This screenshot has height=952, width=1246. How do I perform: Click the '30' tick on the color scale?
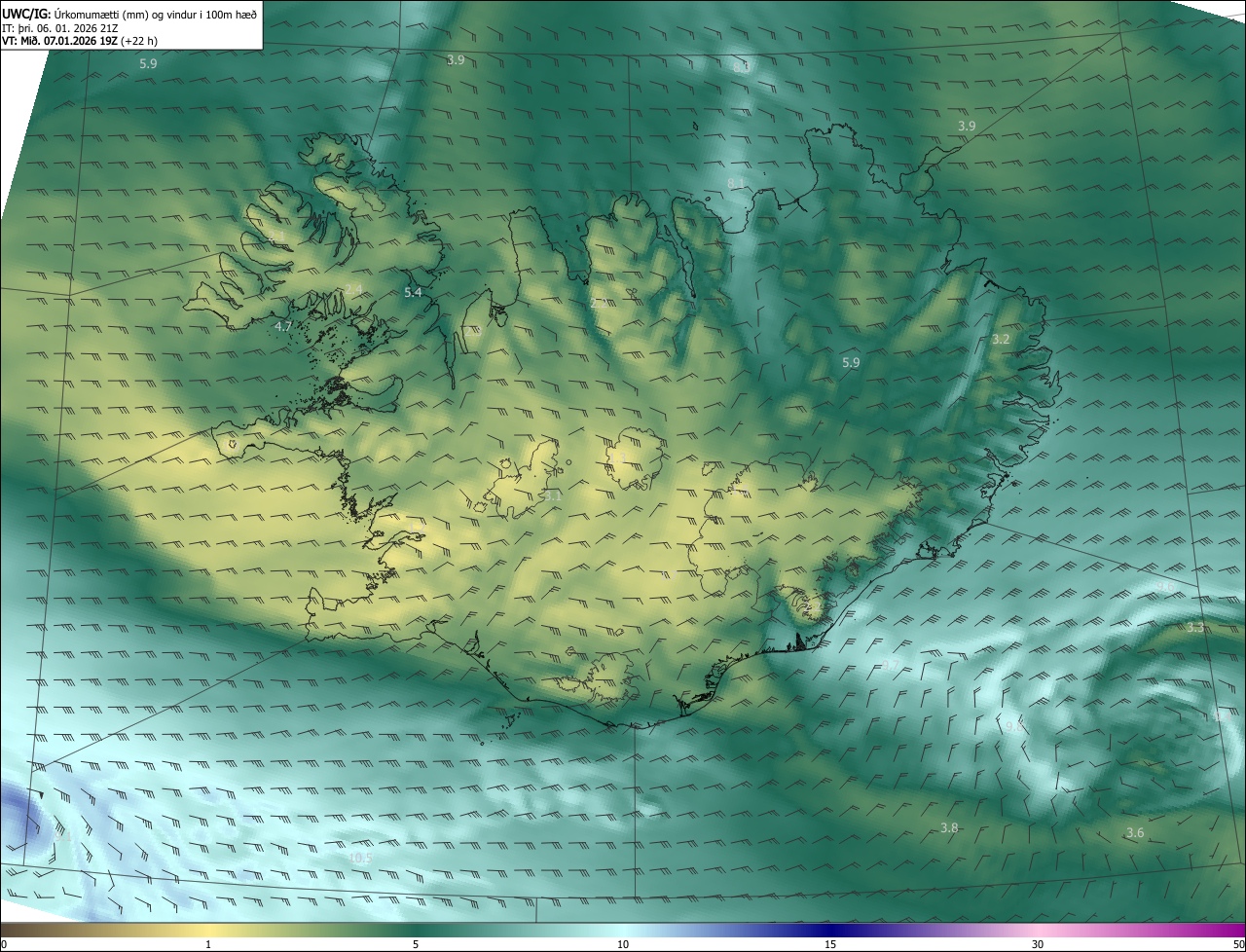point(1038,945)
